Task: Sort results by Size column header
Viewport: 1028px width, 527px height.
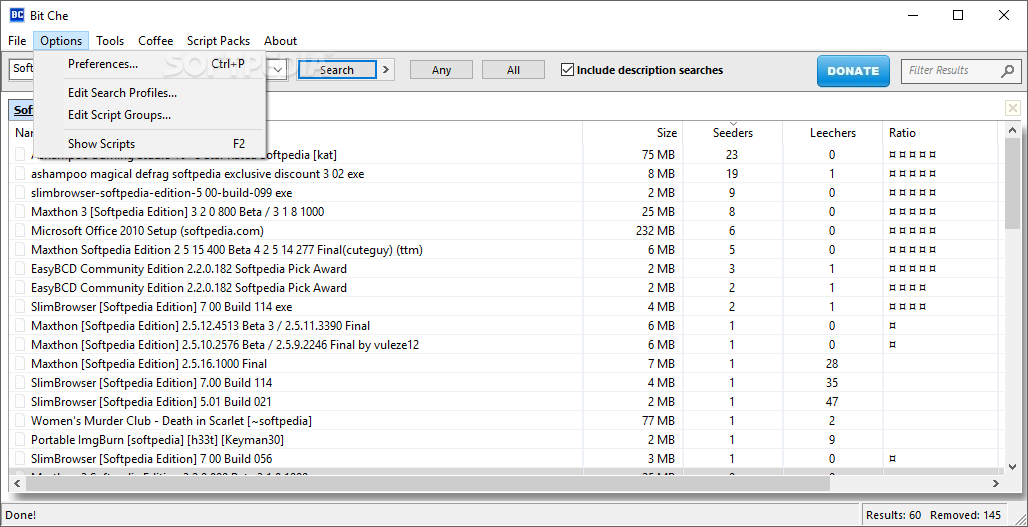Action: pyautogui.click(x=633, y=133)
